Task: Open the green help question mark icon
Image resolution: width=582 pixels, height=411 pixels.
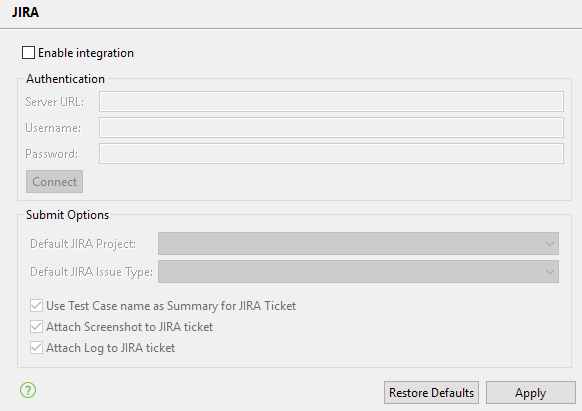Action: coord(28,390)
